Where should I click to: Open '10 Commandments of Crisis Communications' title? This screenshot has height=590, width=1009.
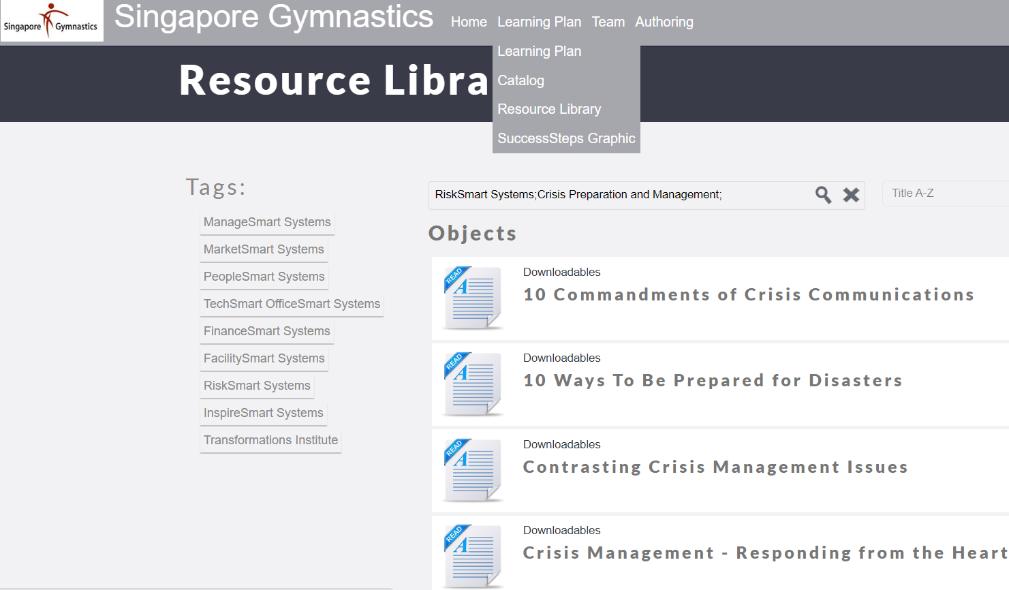click(x=748, y=295)
